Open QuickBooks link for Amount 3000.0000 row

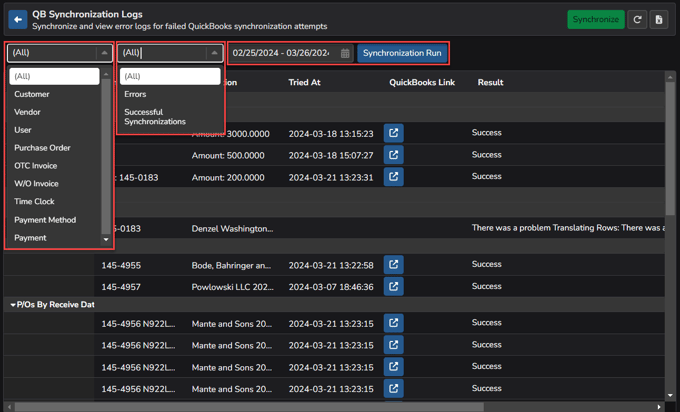pos(393,133)
